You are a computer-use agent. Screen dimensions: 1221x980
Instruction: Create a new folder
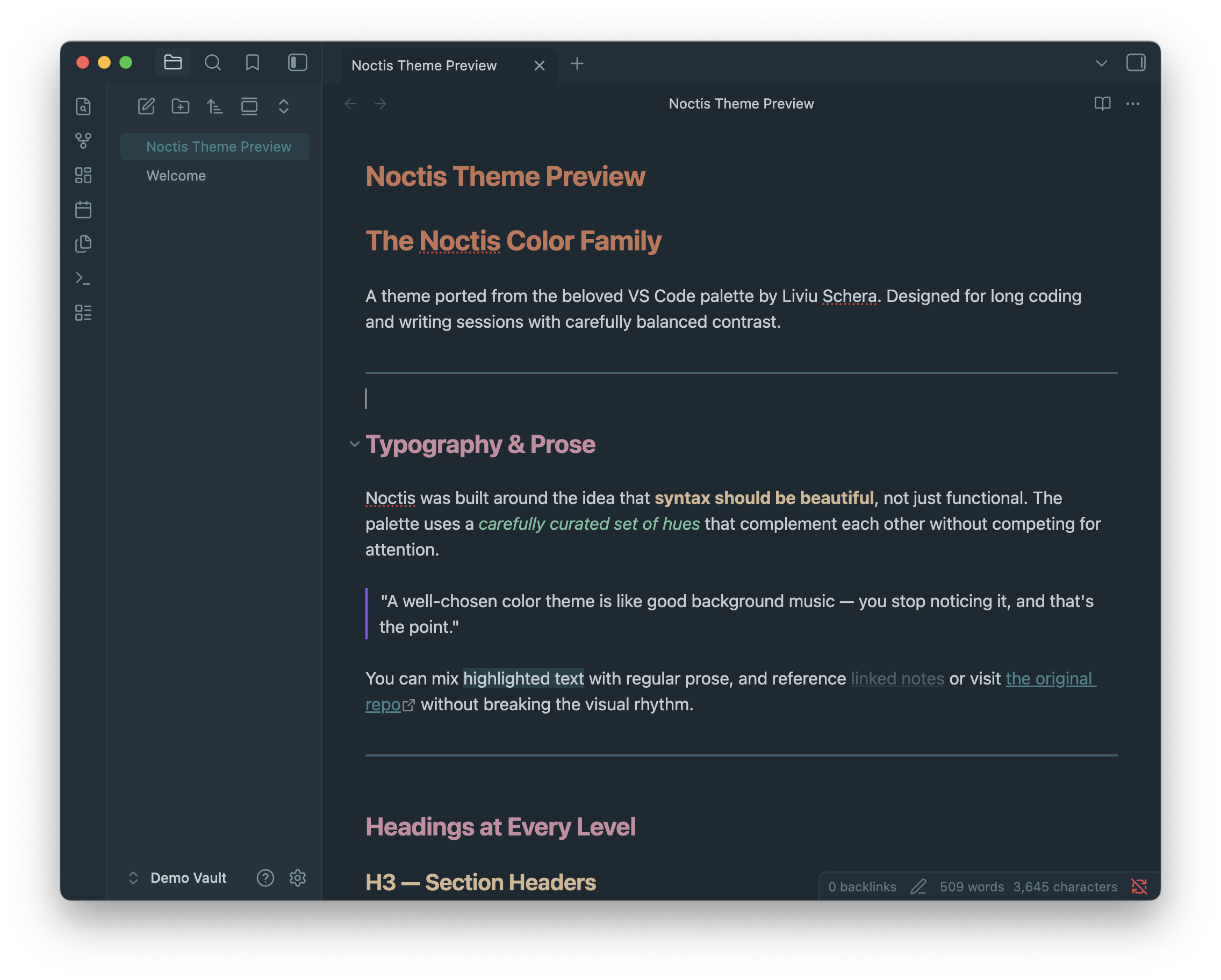[x=181, y=106]
